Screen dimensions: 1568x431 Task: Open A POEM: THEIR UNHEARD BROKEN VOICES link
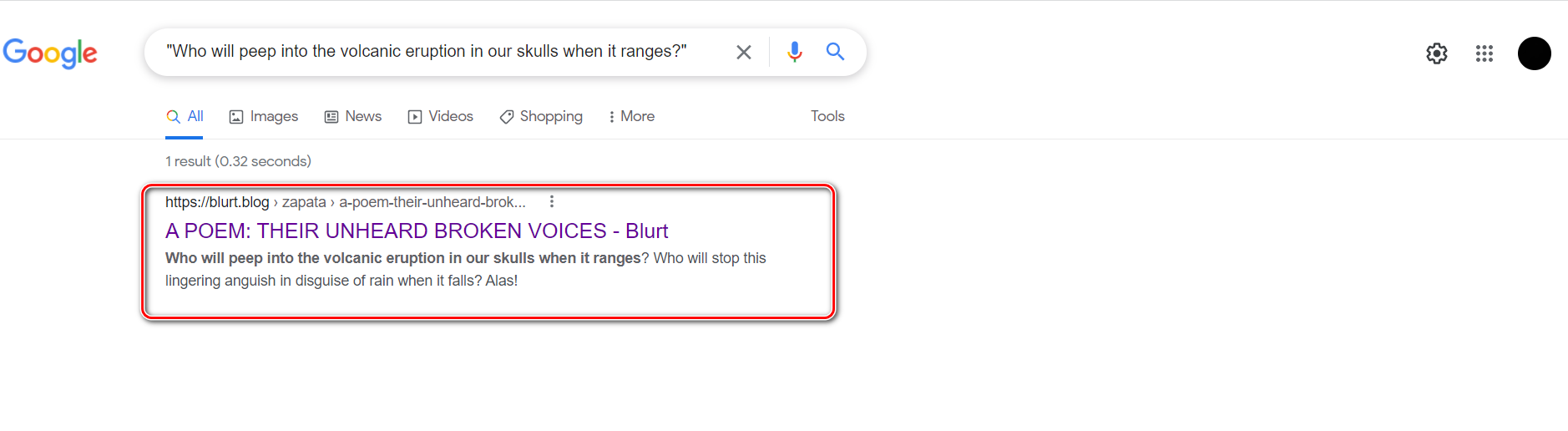click(417, 231)
